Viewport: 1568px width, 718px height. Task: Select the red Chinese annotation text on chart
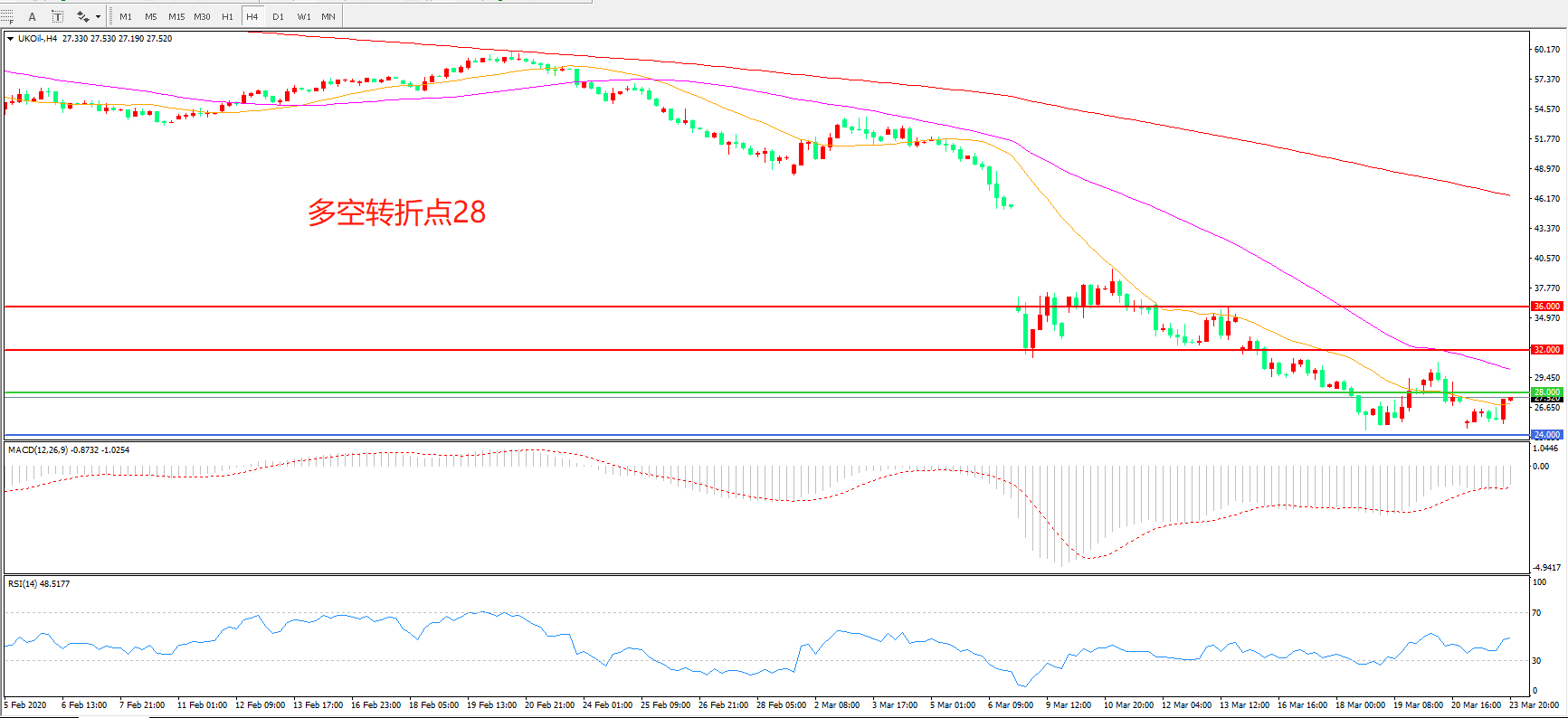[x=396, y=213]
